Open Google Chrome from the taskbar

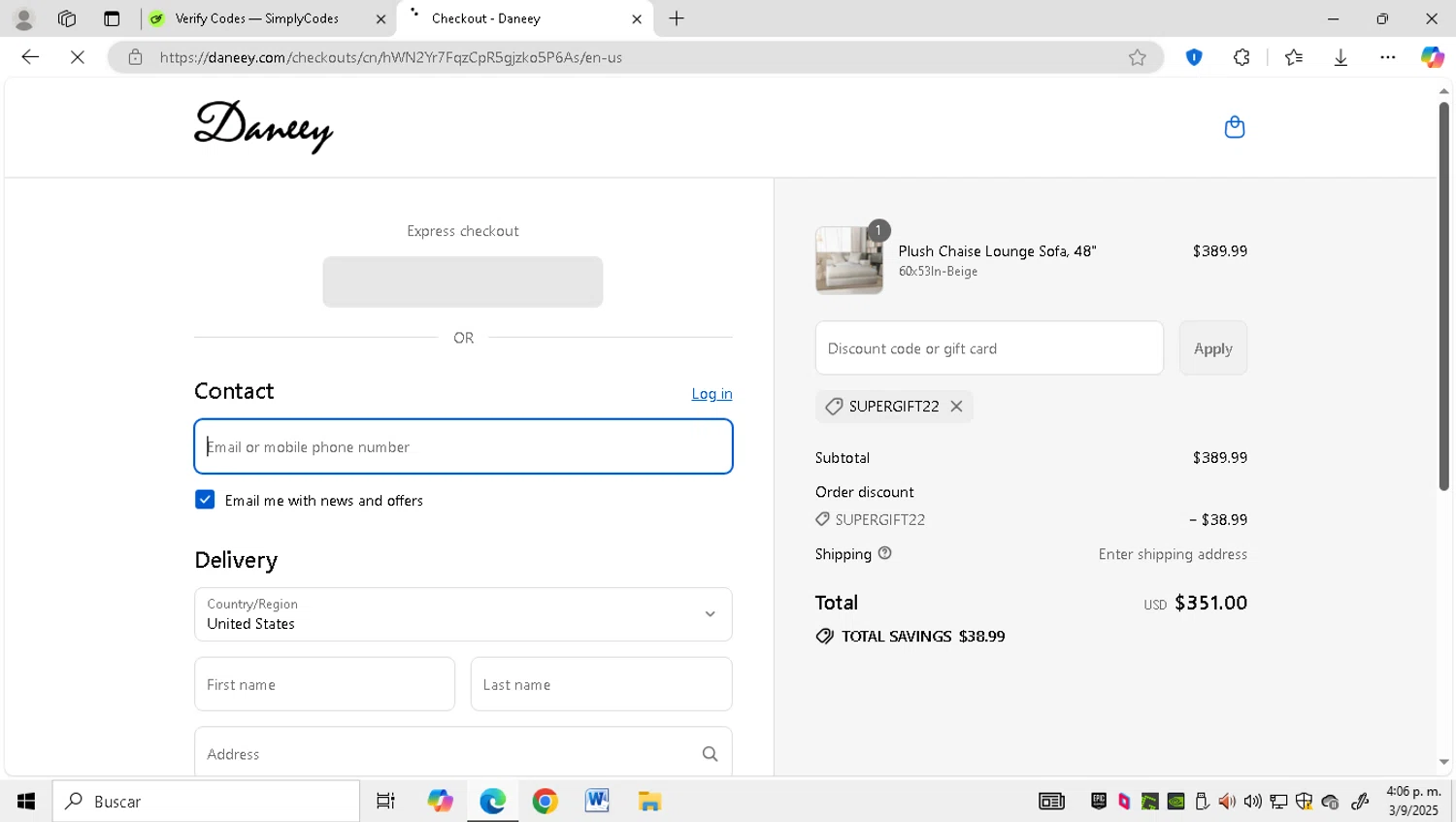pos(545,802)
